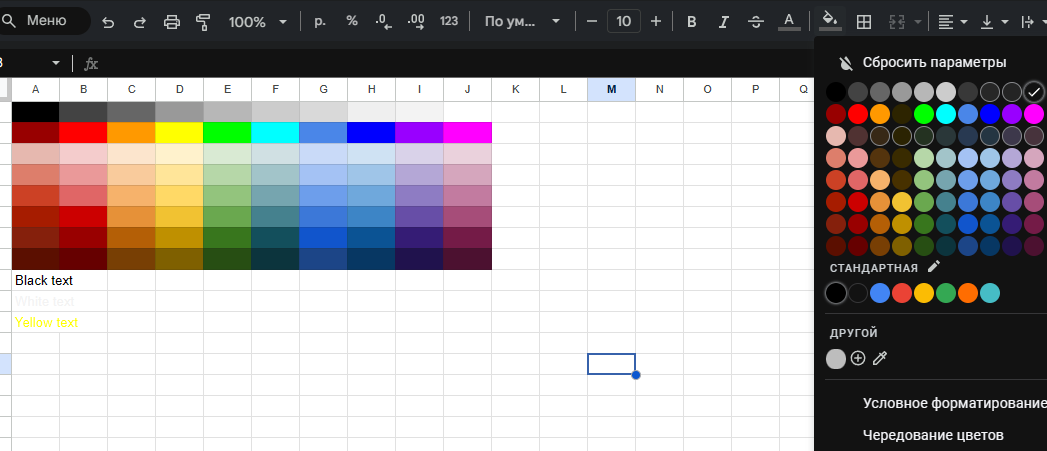This screenshot has height=451, width=1047.
Task: Select teal in the standard palette row
Action: 990,293
